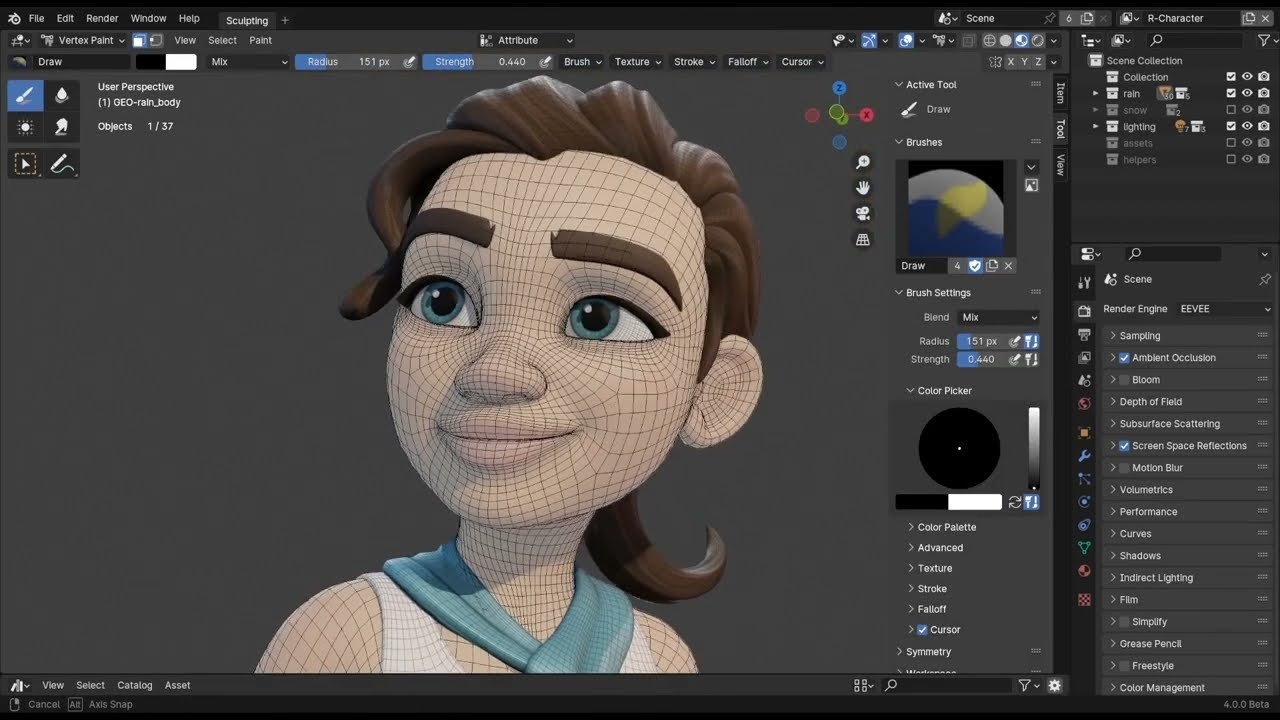Image resolution: width=1280 pixels, height=720 pixels.
Task: Enable the snow collection checkbox in the outliner
Action: point(1230,110)
